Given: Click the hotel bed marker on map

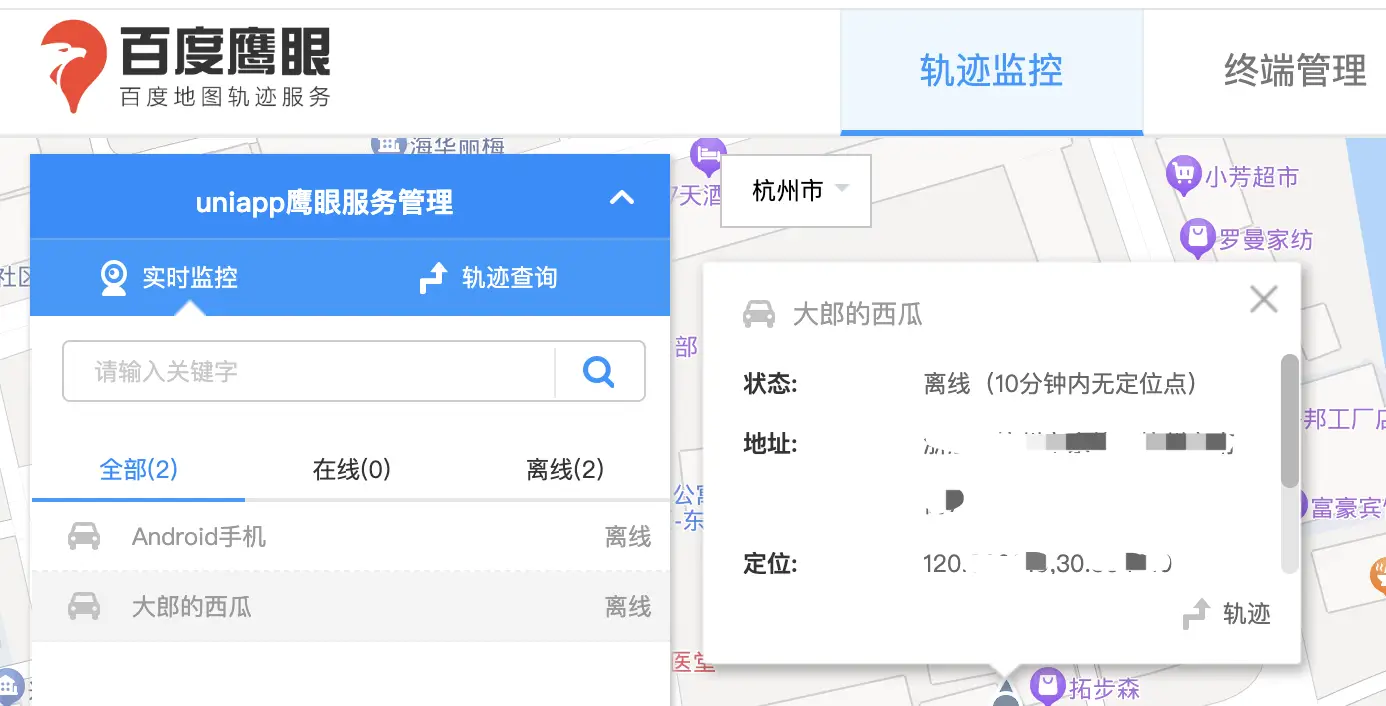Looking at the screenshot, I should coord(707,154).
